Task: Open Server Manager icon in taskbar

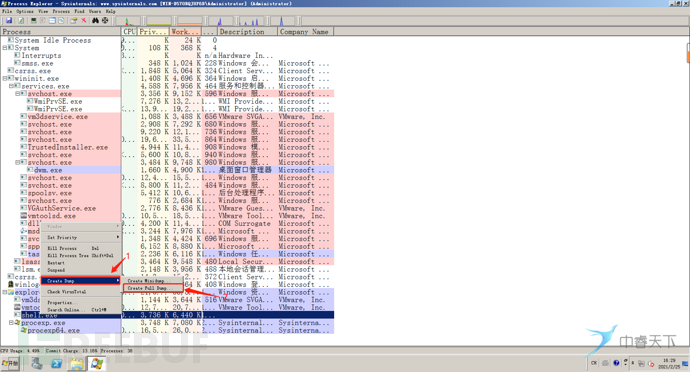Action: click(37, 364)
